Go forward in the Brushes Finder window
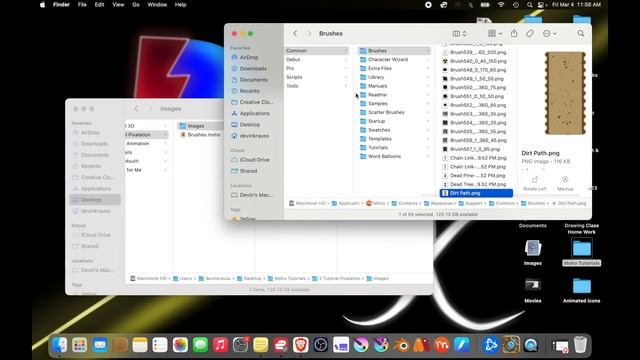The height and width of the screenshot is (360, 640). point(309,33)
